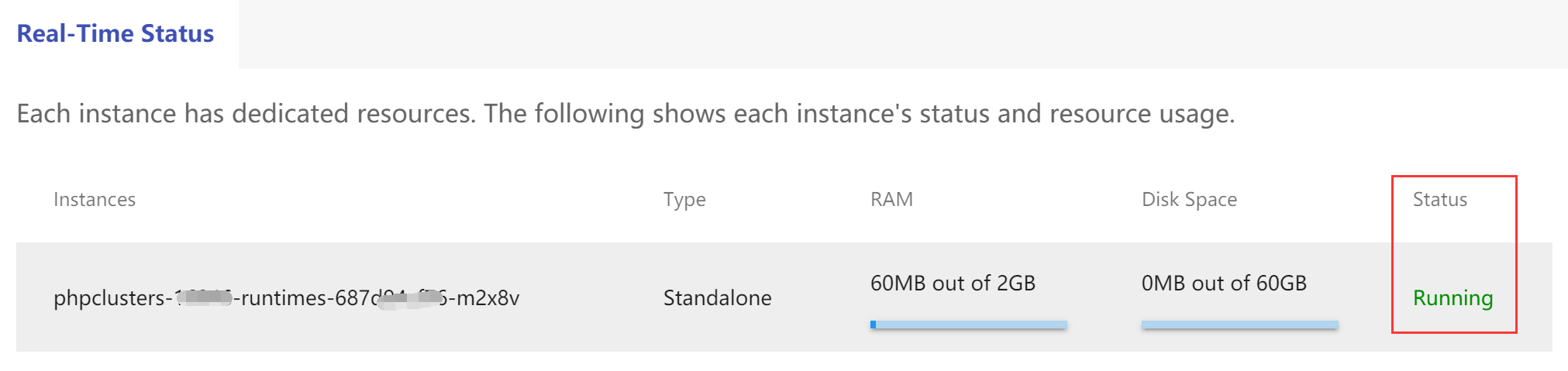The image size is (1568, 371).
Task: Select the phpclusters runtimes instance name
Action: pos(286,298)
